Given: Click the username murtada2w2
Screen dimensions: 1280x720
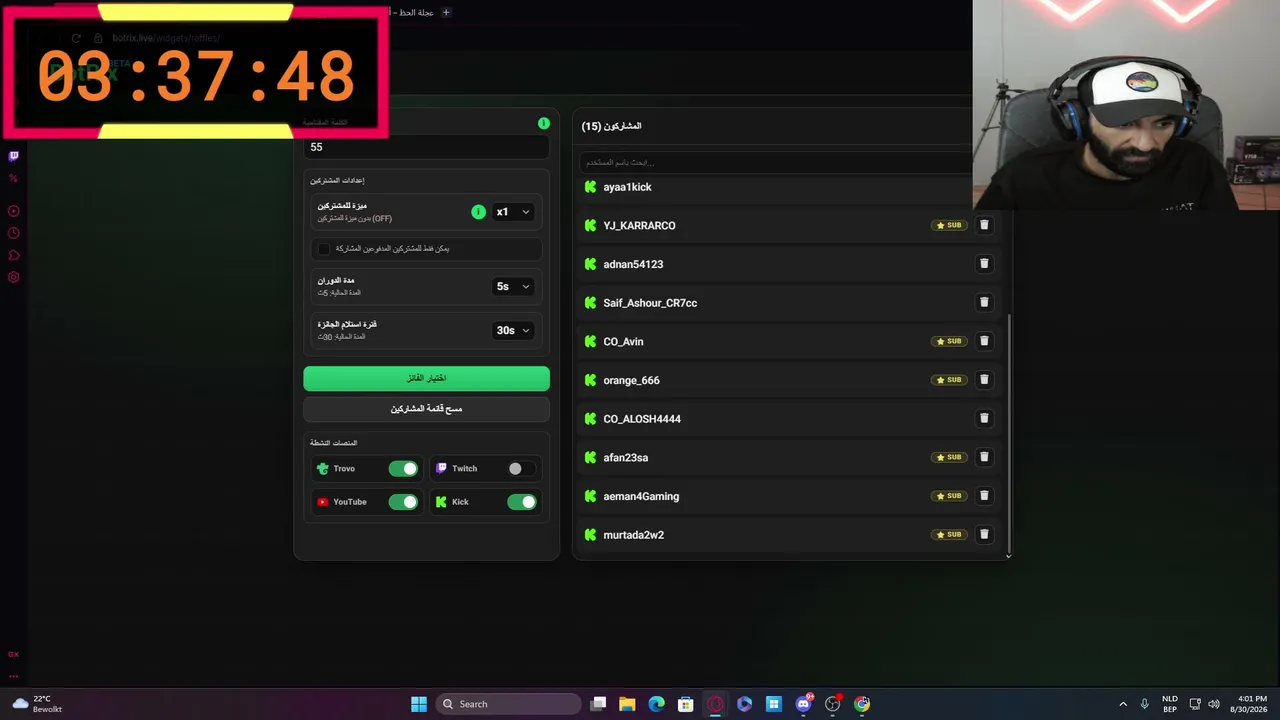Looking at the screenshot, I should click(633, 535).
